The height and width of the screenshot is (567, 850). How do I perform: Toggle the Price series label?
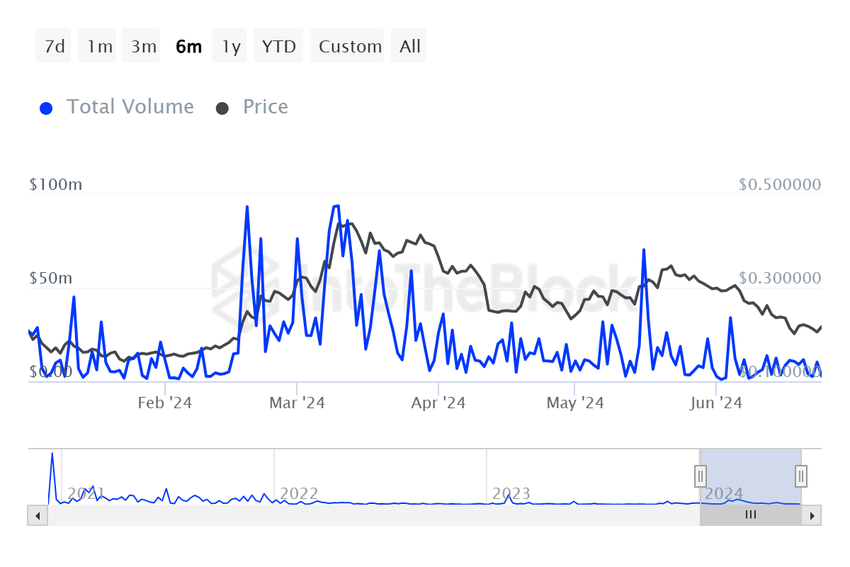click(265, 107)
